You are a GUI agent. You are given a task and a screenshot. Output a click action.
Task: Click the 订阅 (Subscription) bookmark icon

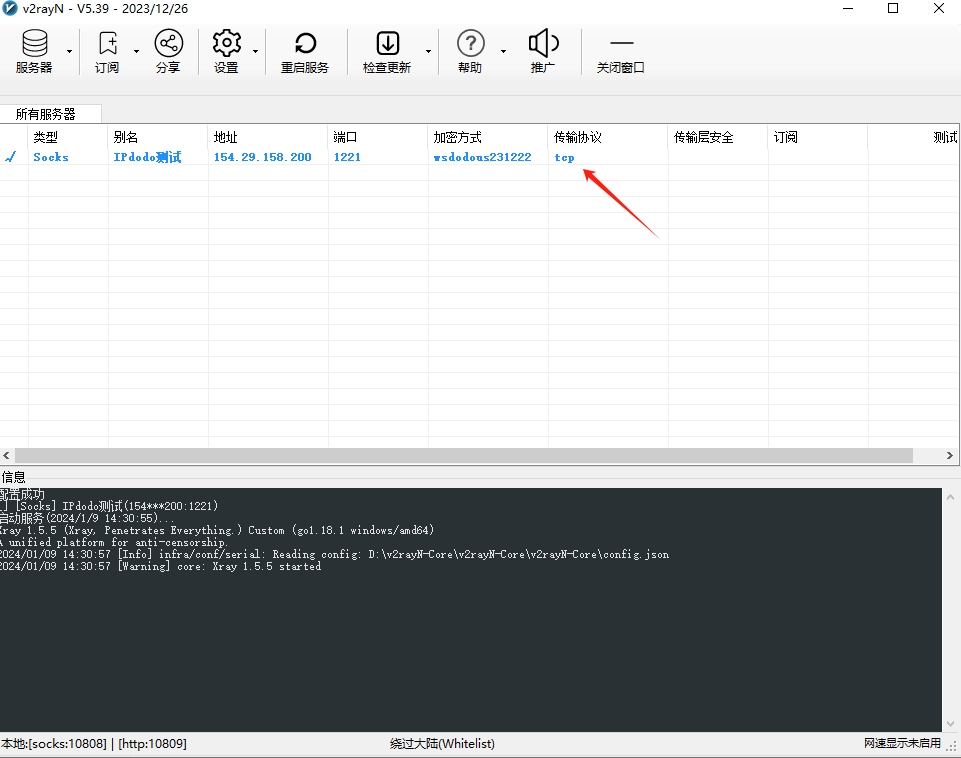pos(107,45)
